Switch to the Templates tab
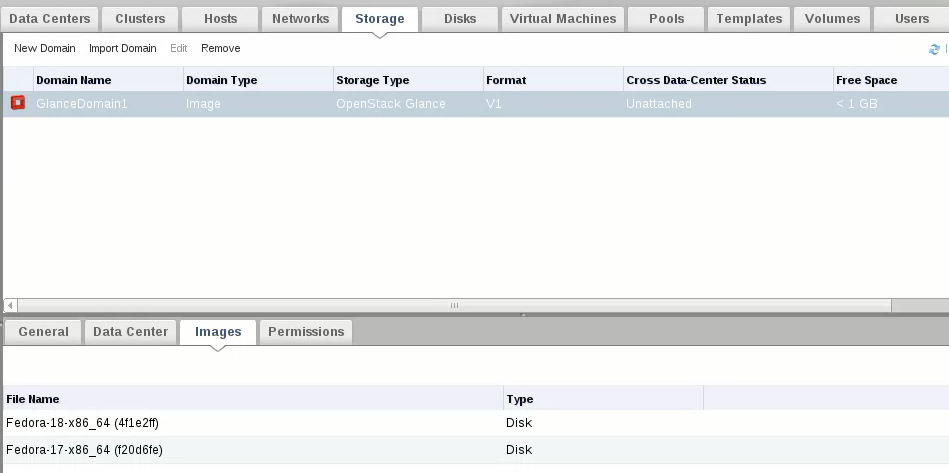Screen dimensions: 949x473 (749, 19)
